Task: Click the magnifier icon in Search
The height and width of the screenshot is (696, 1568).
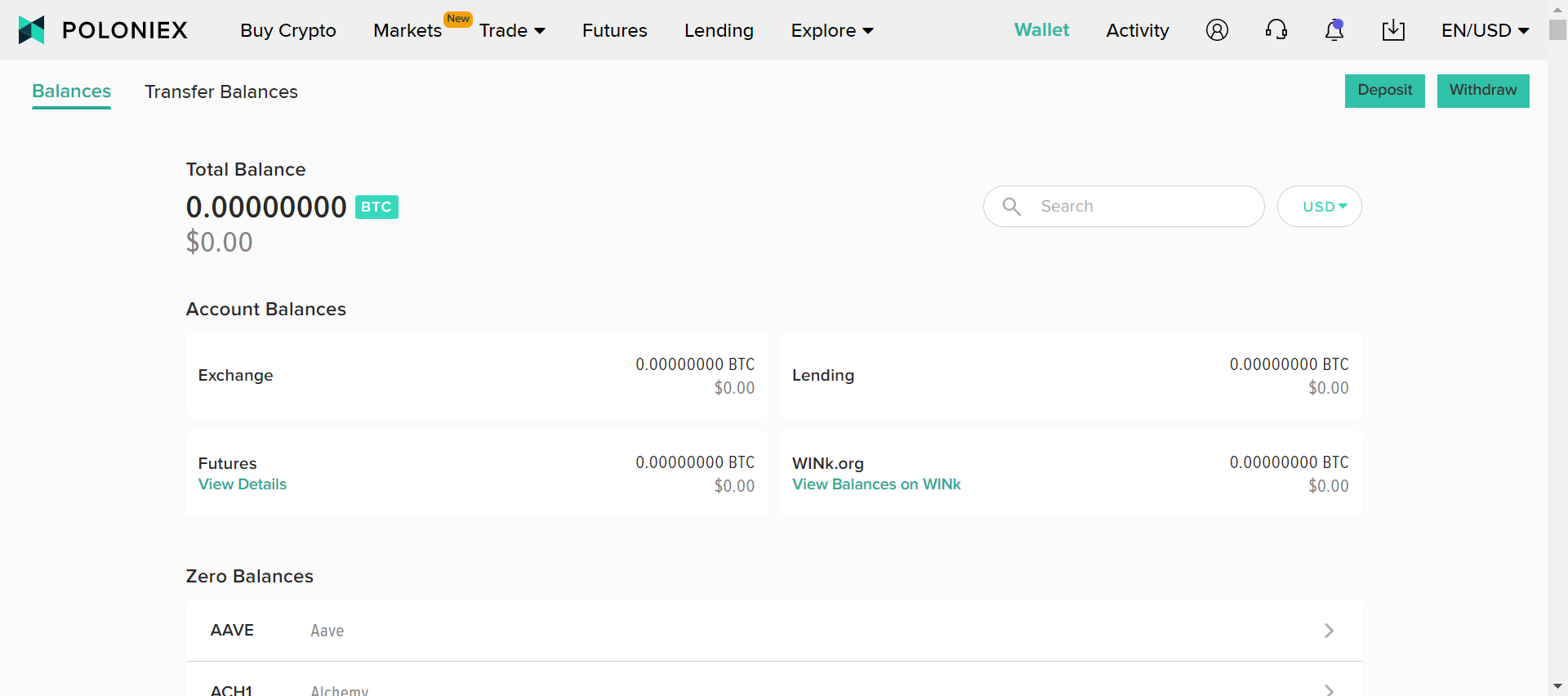Action: [x=1011, y=207]
